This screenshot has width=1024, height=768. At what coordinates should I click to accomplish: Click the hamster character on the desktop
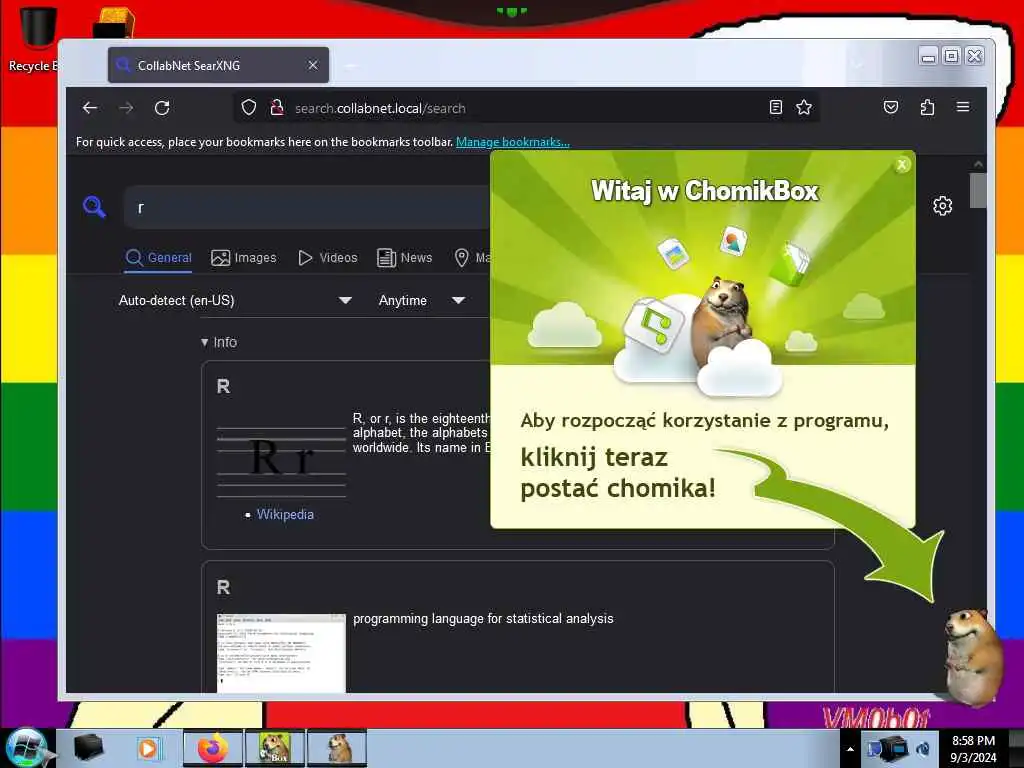pyautogui.click(x=972, y=656)
